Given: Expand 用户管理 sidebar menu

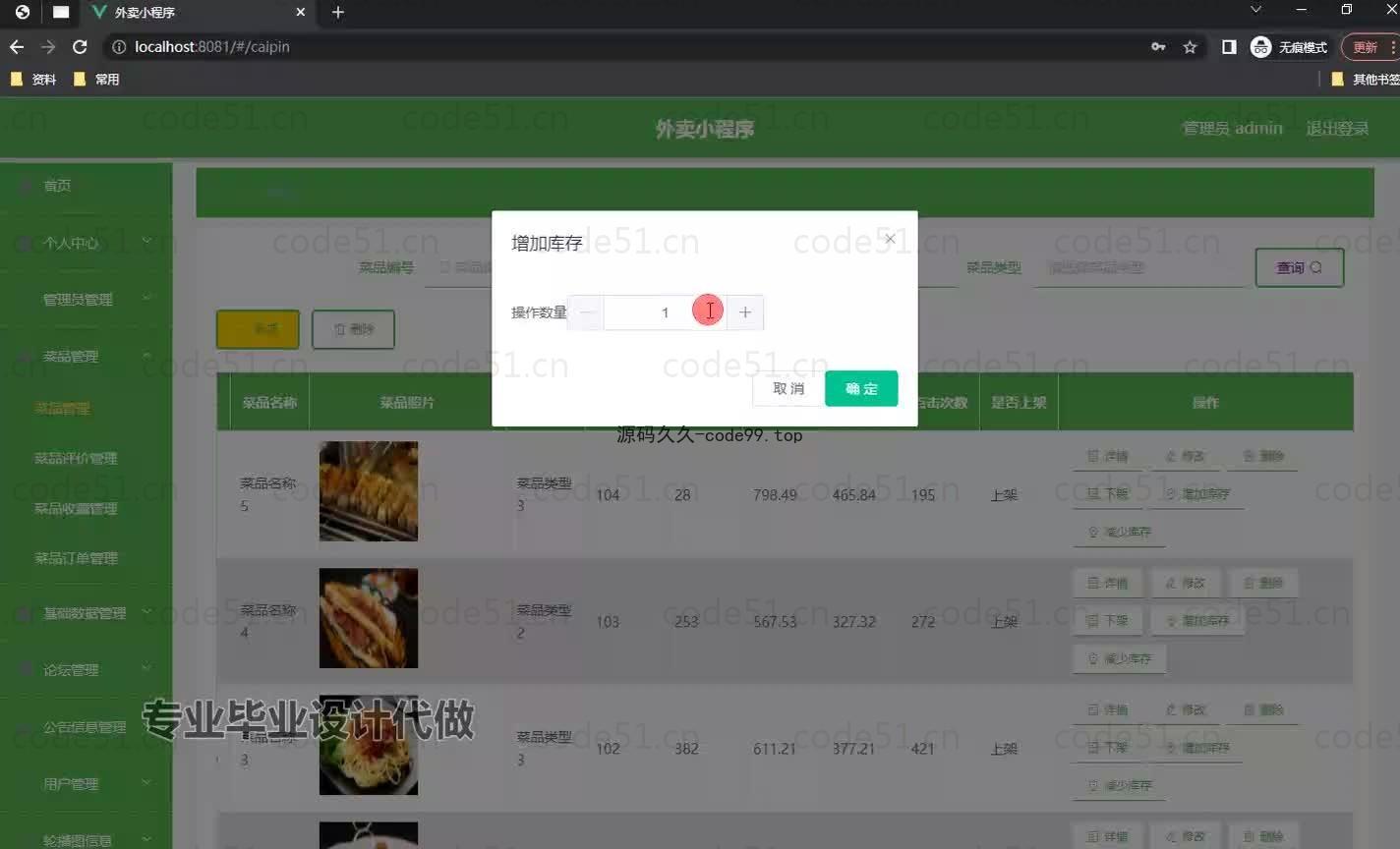Looking at the screenshot, I should tap(87, 784).
